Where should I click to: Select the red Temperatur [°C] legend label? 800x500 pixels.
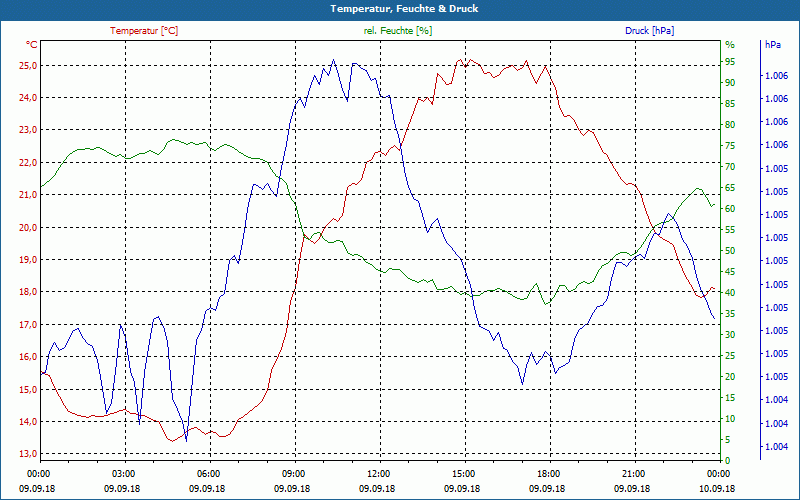pos(144,31)
